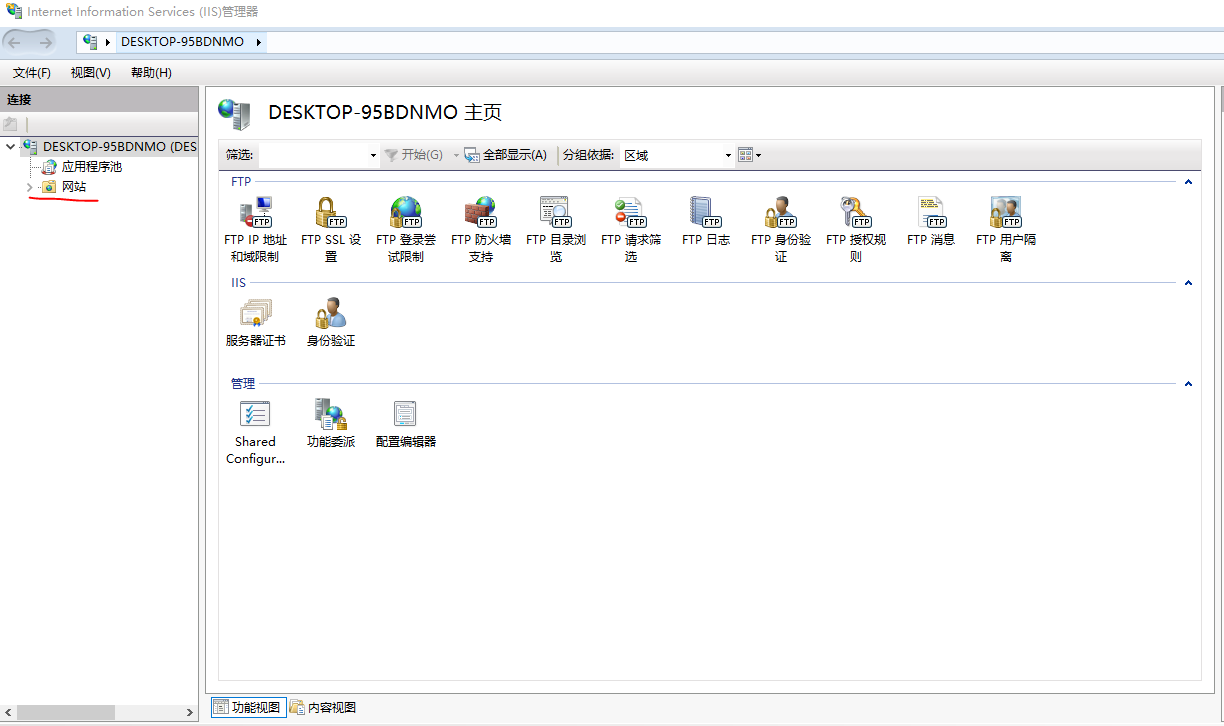The height and width of the screenshot is (726, 1224).
Task: Click the address bar server icon
Action: (90, 42)
